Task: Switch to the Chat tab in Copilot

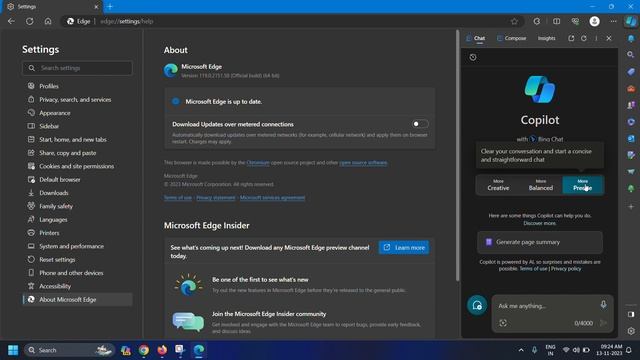Action: [x=476, y=38]
